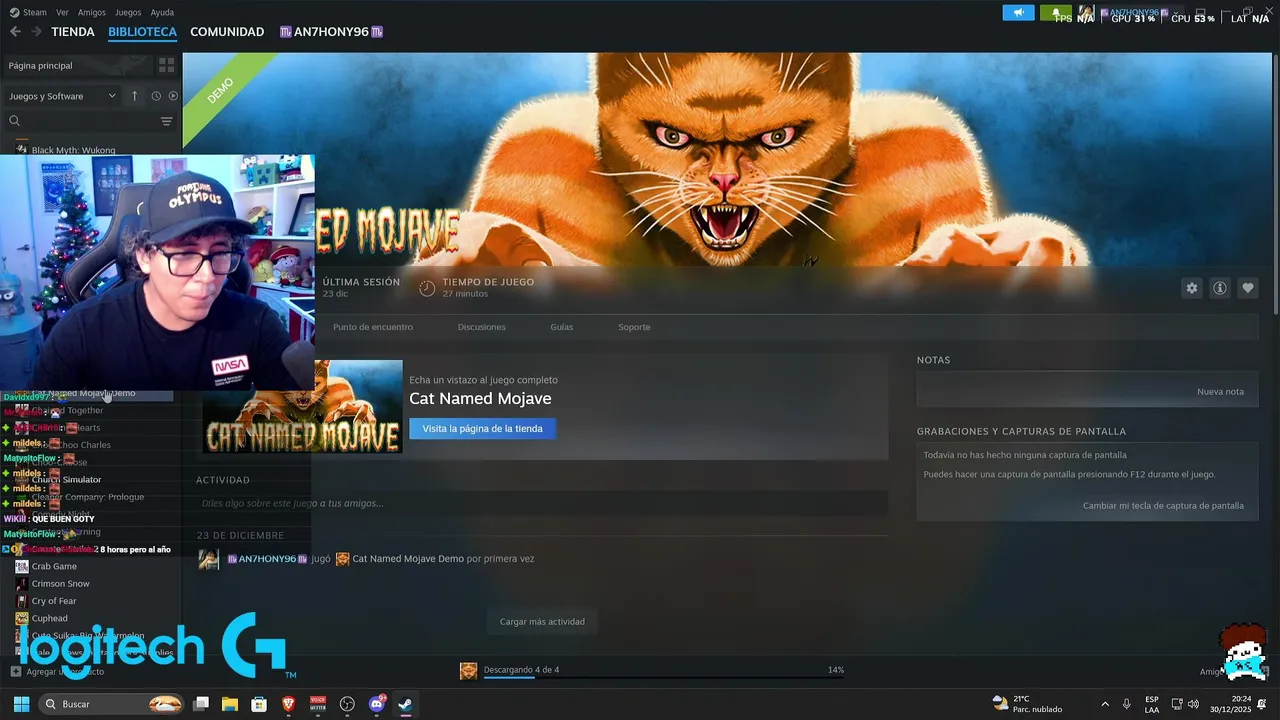Select Cry of Fear in library list

[x=54, y=601]
